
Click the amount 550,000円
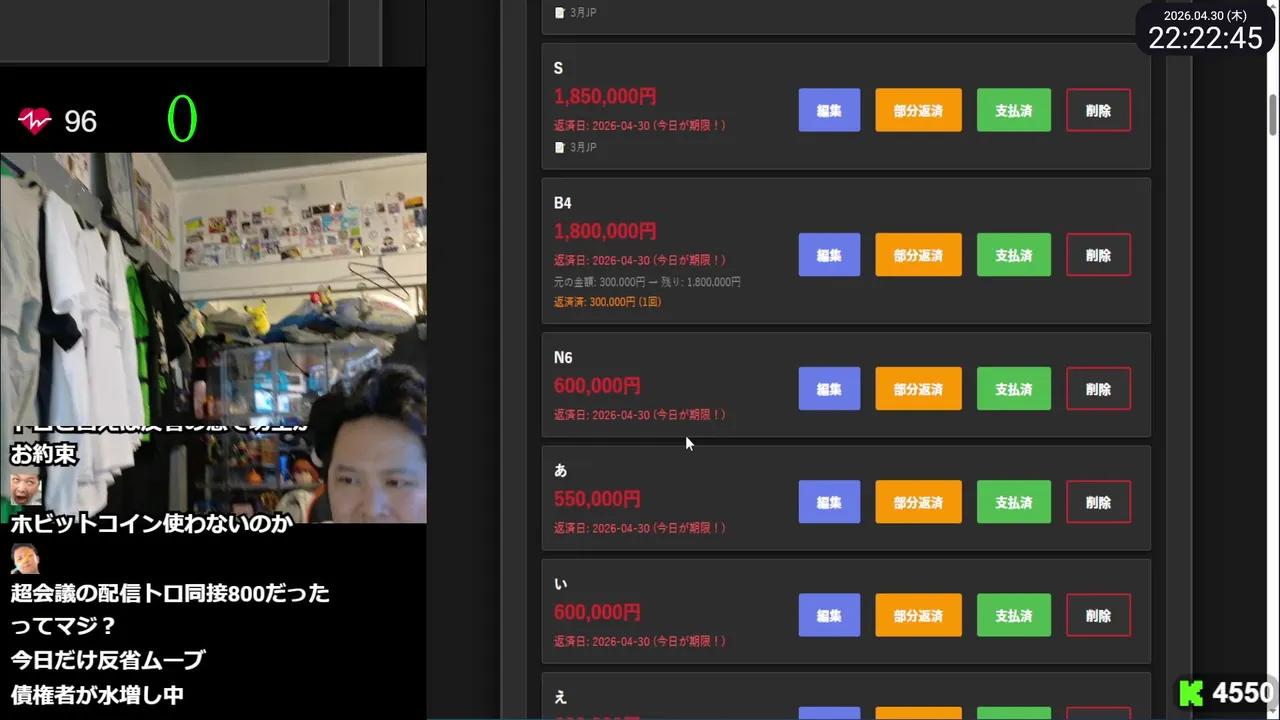(x=597, y=498)
